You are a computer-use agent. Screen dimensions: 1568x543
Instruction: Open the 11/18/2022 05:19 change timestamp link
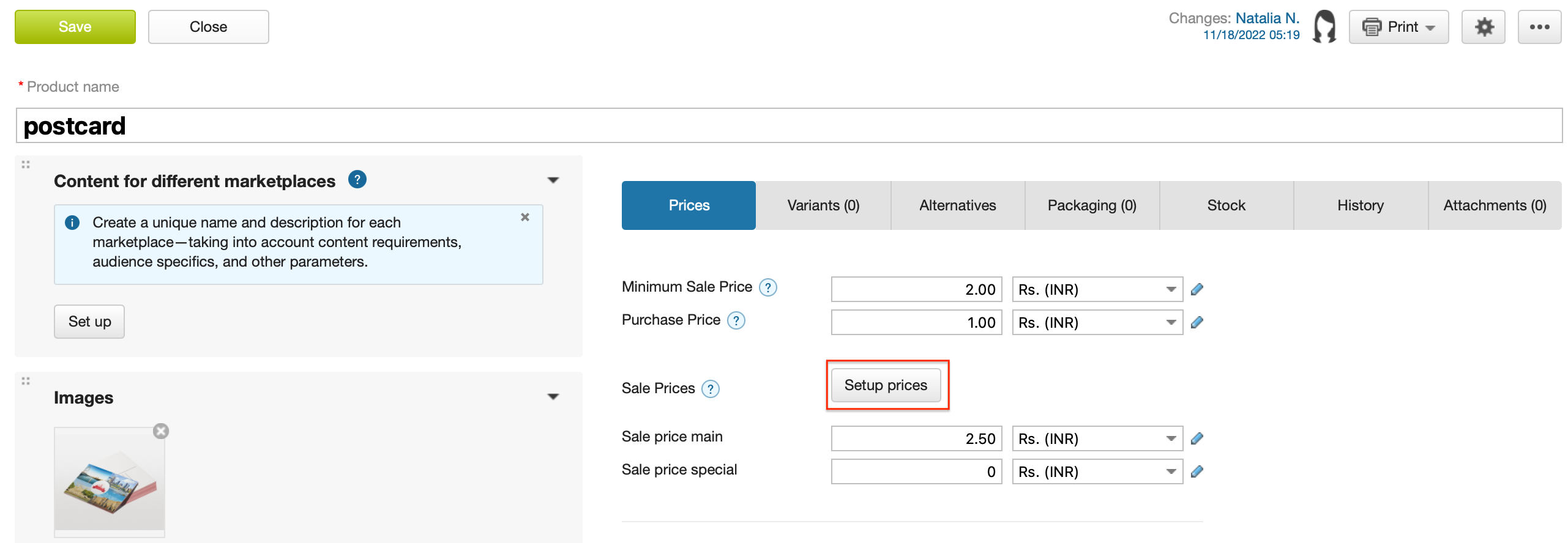(1251, 35)
